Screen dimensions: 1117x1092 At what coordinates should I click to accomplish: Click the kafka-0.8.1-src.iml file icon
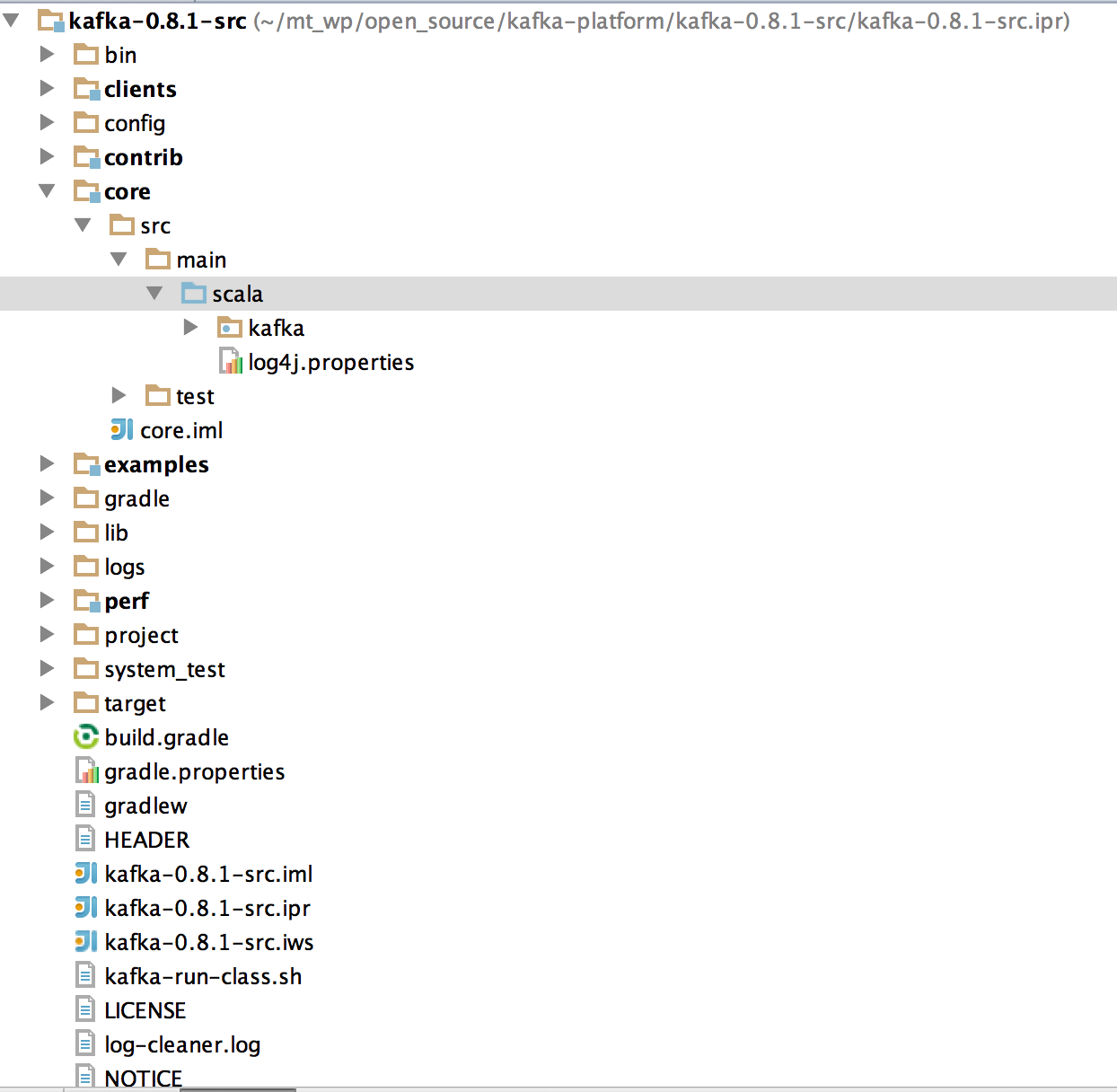[x=86, y=873]
